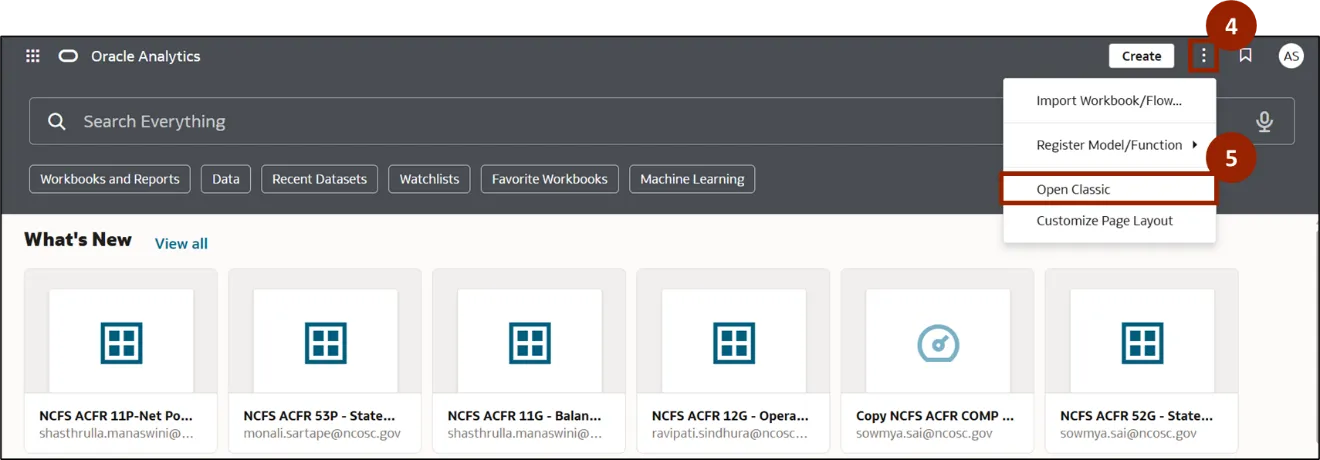Click the bookmark icon in header
The image size is (1320, 460).
coord(1245,56)
